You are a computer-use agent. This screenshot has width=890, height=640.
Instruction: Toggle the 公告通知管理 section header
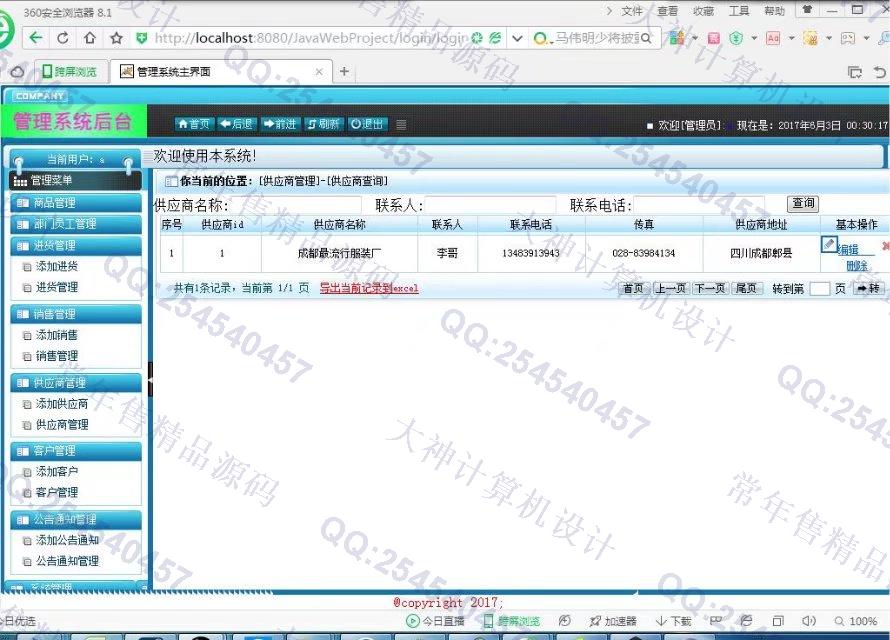76,519
